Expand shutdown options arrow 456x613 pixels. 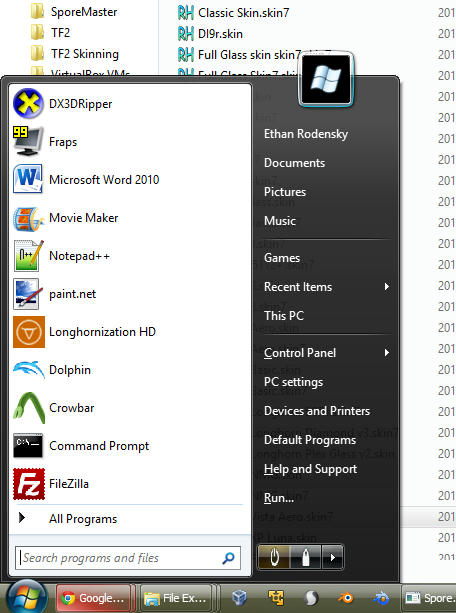pos(332,557)
